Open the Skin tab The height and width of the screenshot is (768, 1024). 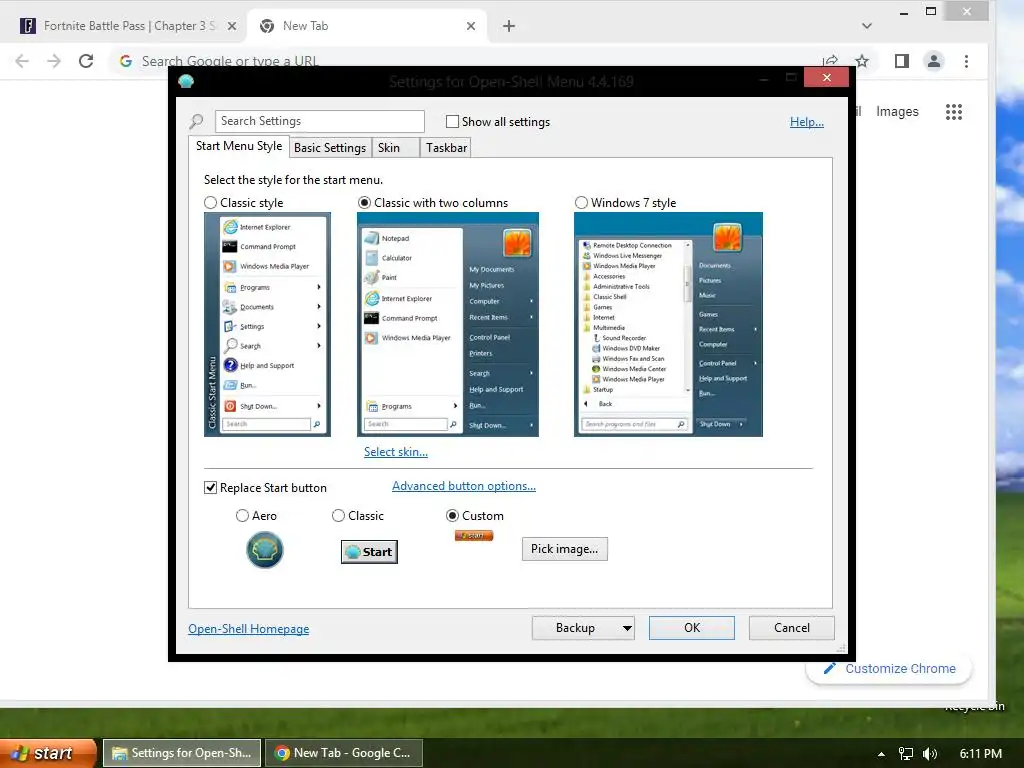tap(395, 148)
